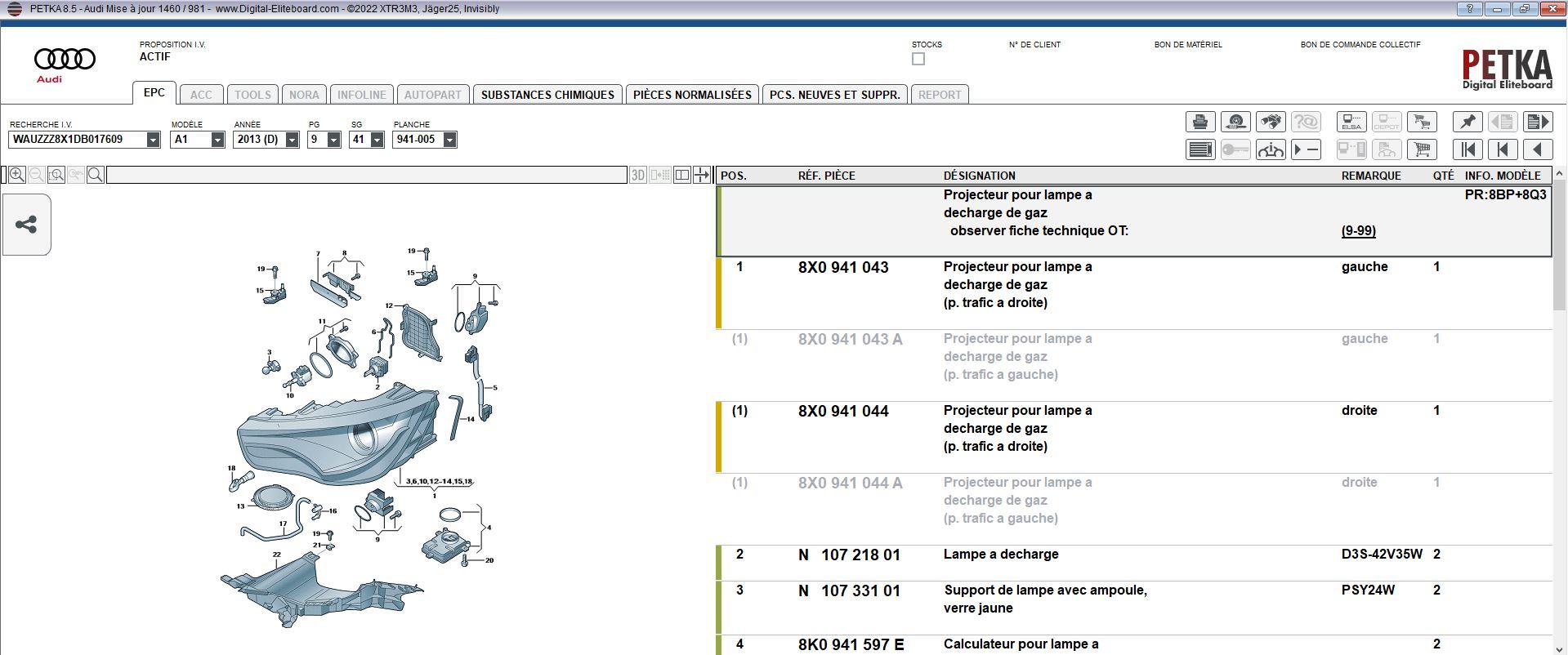Open the wheel and tire tool icon
The height and width of the screenshot is (655, 1568).
tap(1235, 122)
